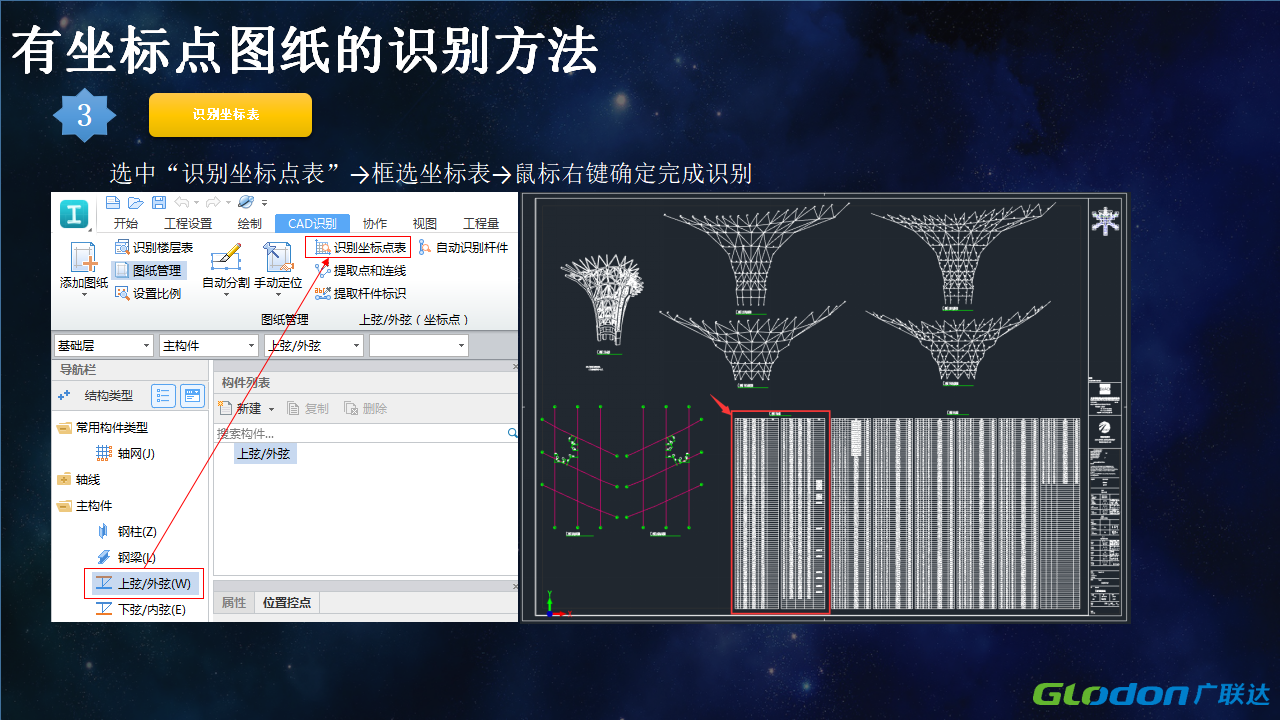Image resolution: width=1280 pixels, height=720 pixels.
Task: Collapse the 主构件 folder
Action: click(x=64, y=506)
